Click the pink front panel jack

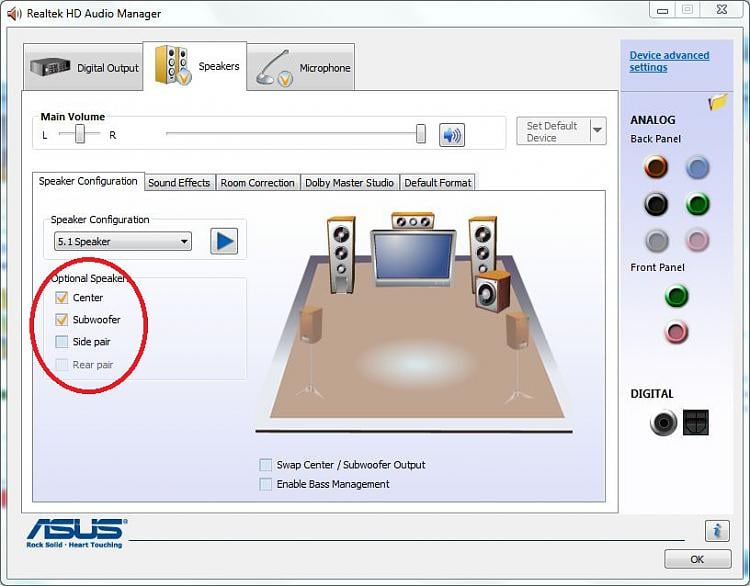pyautogui.click(x=676, y=332)
